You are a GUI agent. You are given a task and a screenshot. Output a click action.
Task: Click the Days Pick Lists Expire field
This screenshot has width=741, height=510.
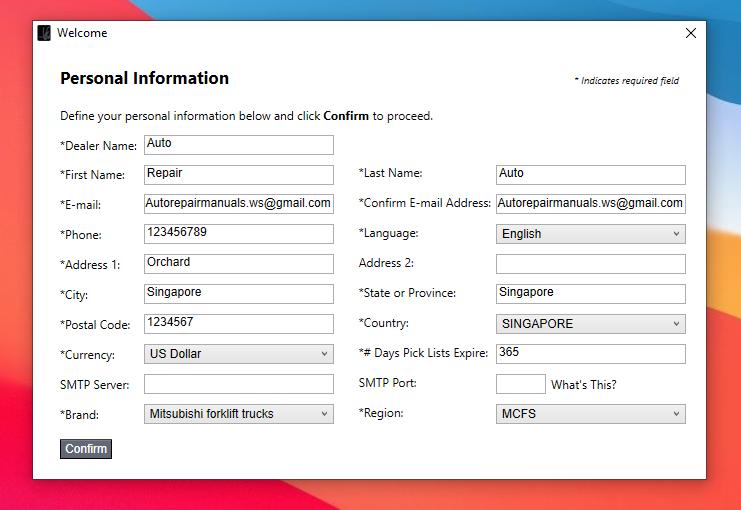591,354
